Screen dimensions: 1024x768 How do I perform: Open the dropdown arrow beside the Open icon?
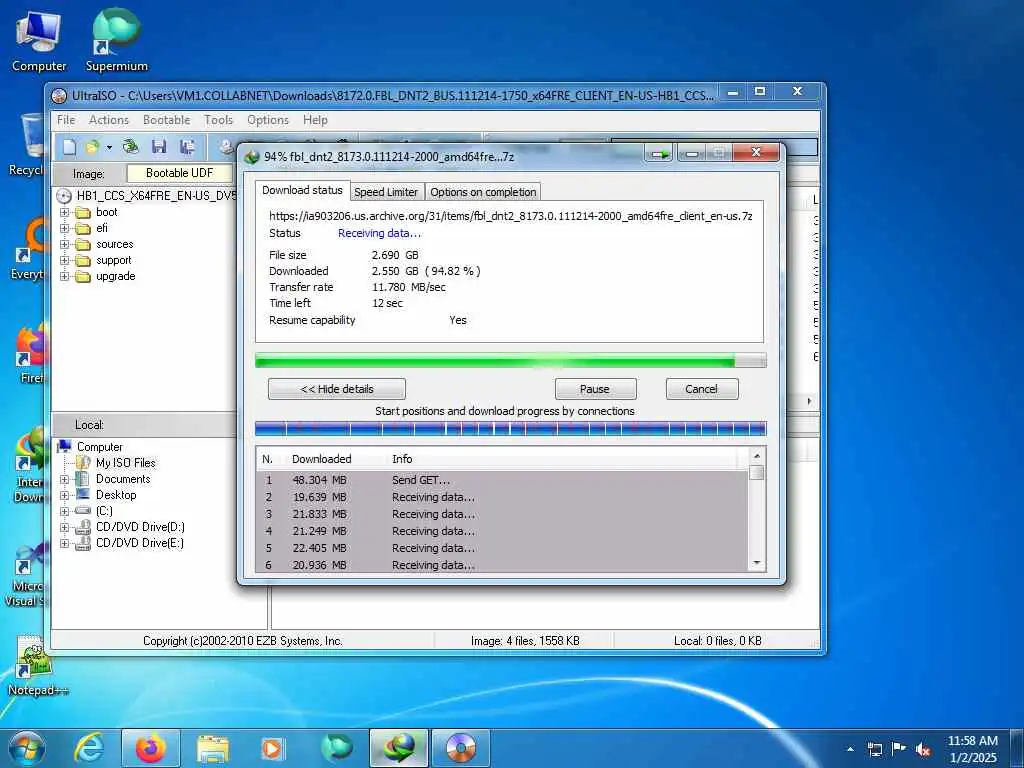click(x=109, y=148)
